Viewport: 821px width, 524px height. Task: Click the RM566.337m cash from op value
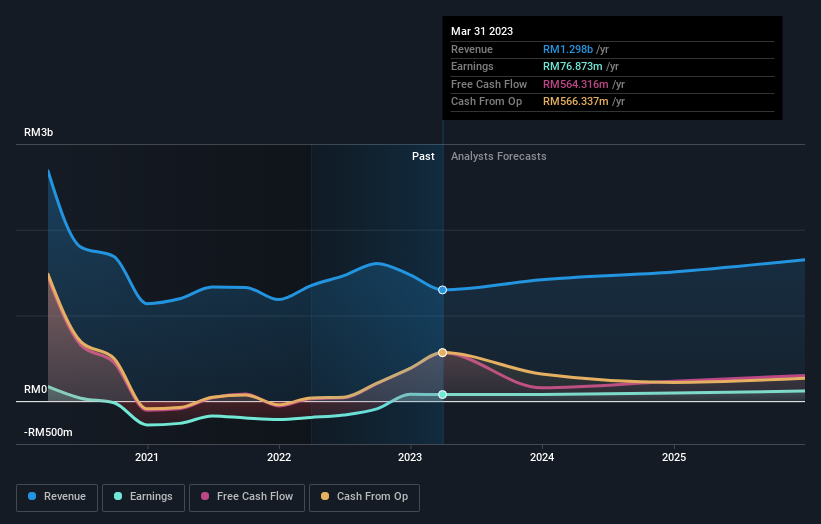tap(575, 102)
